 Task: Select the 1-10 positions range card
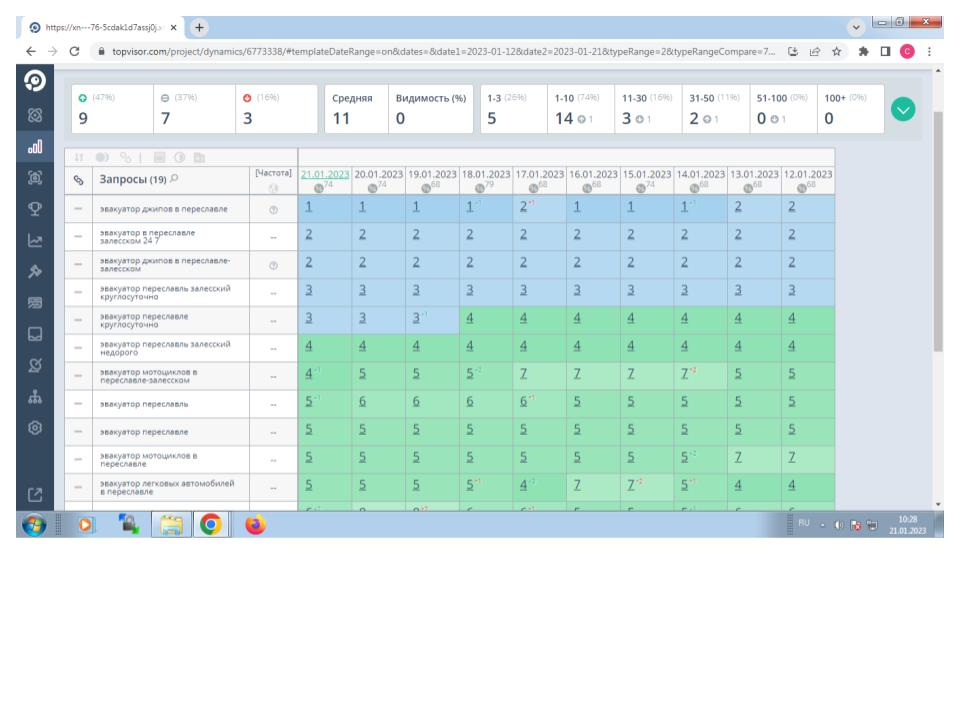point(581,109)
